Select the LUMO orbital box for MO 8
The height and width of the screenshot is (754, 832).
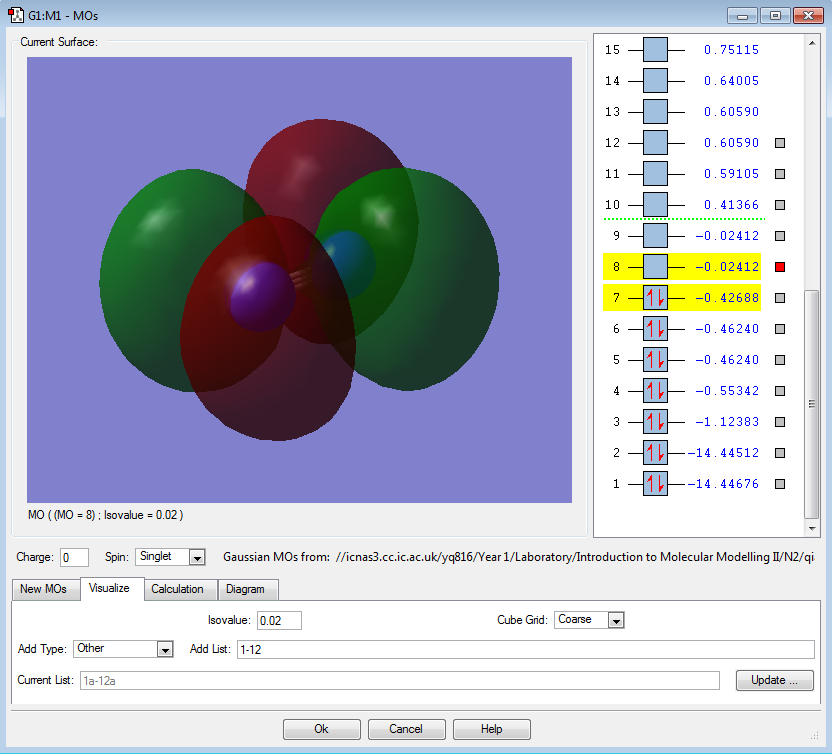(655, 267)
